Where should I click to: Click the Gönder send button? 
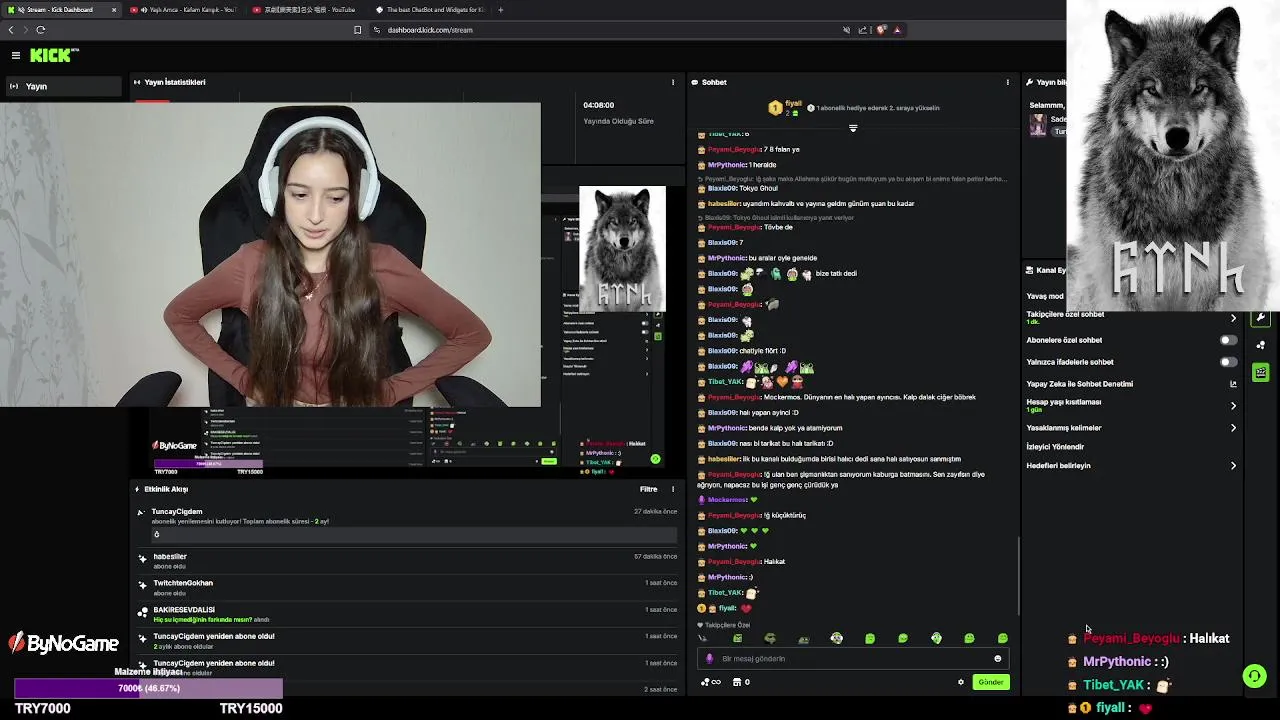[x=991, y=682]
